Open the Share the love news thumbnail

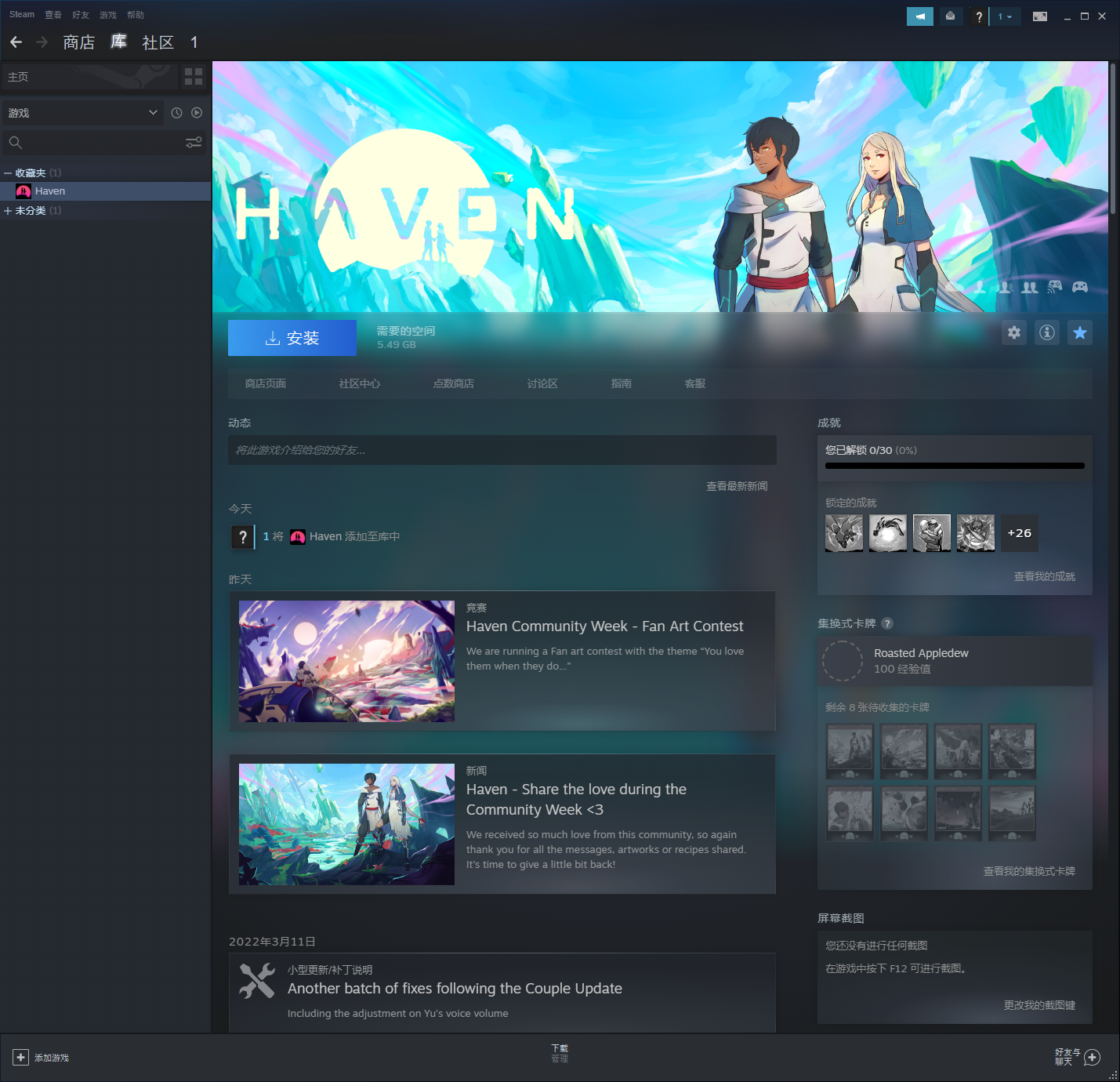coord(346,824)
